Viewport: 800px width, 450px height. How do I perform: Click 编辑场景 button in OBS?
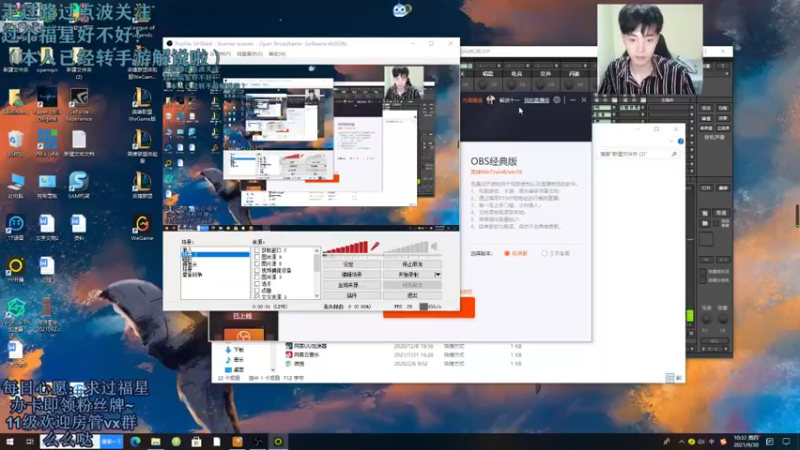[x=352, y=274]
